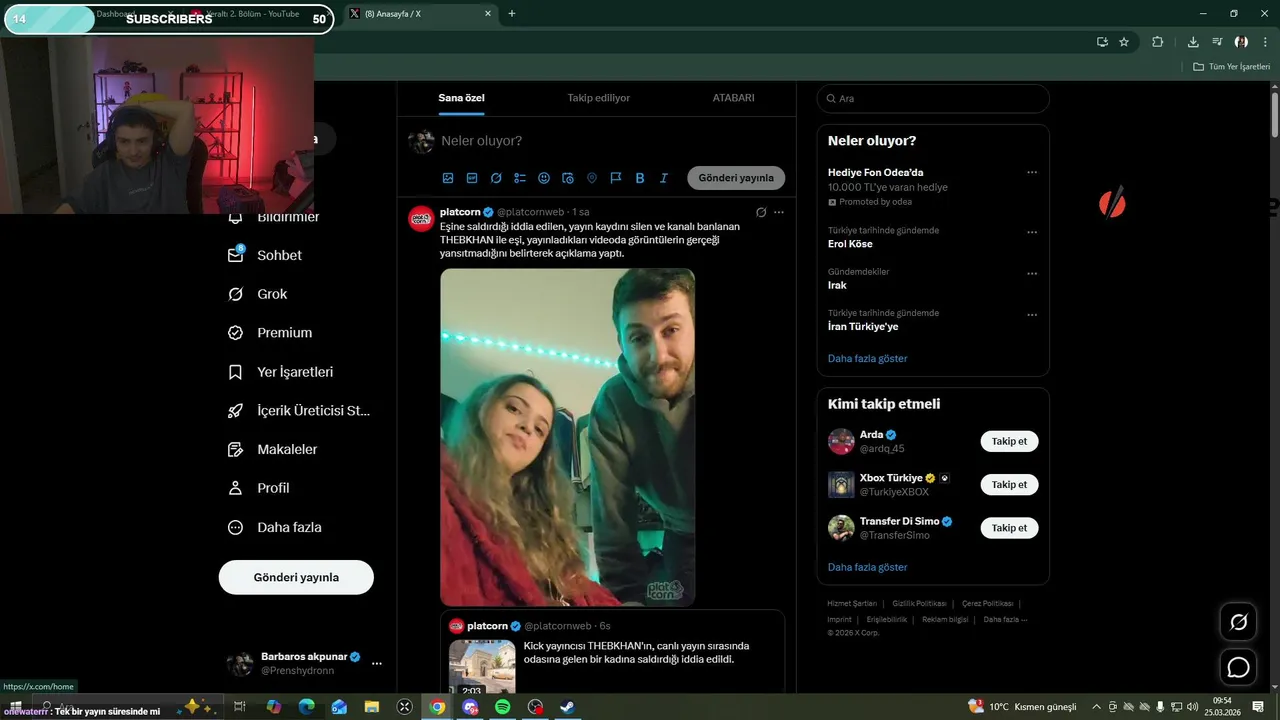Open the Erol Köse trending topic
This screenshot has height=720, width=1280.
[850, 244]
